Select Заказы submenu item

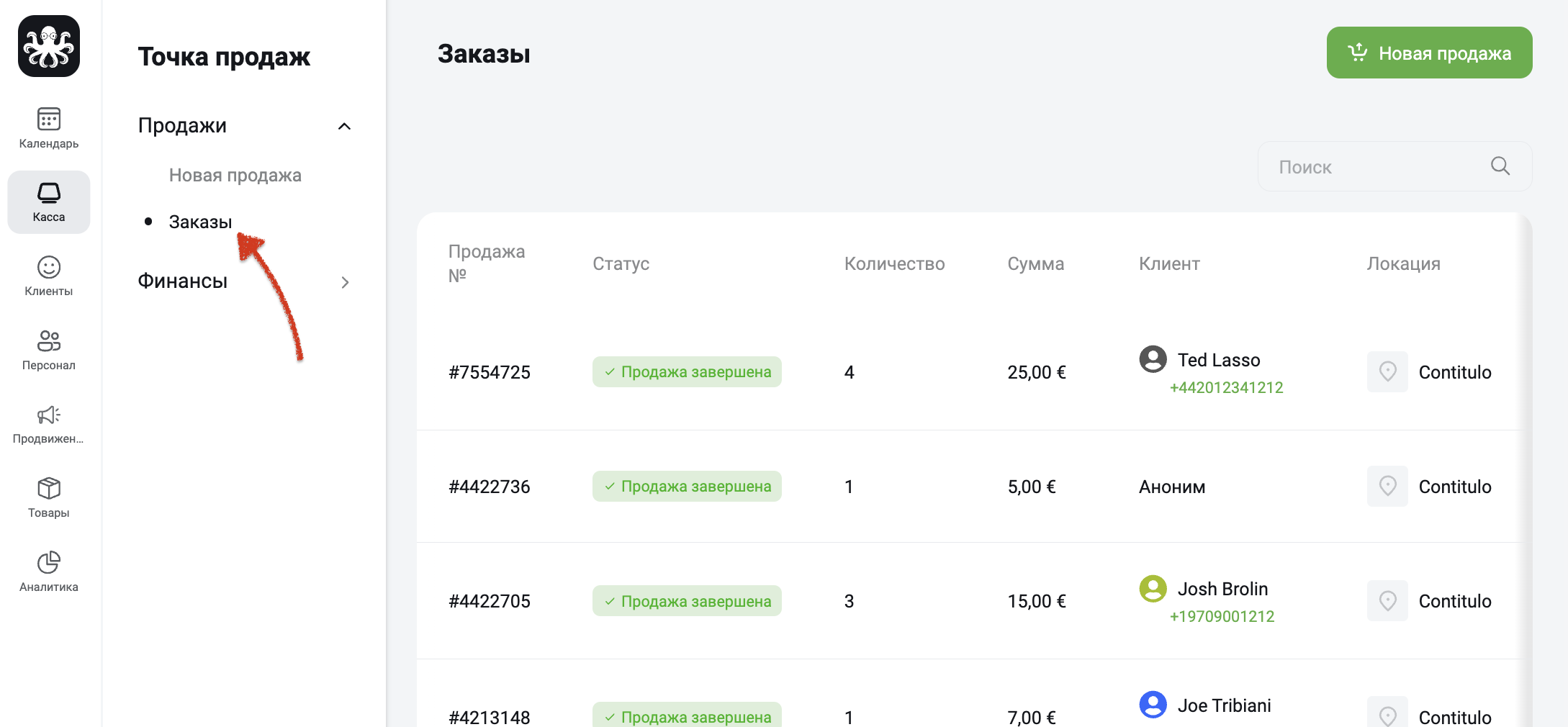tap(200, 222)
